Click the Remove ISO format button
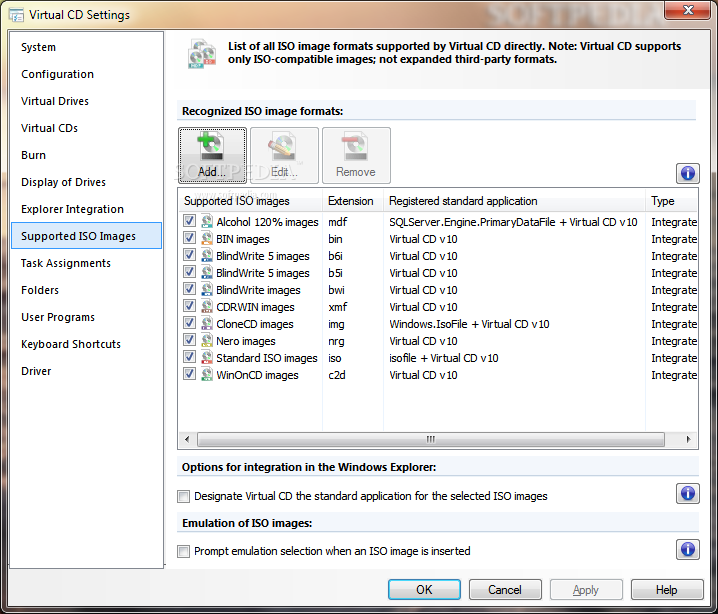This screenshot has width=718, height=614. pyautogui.click(x=356, y=156)
